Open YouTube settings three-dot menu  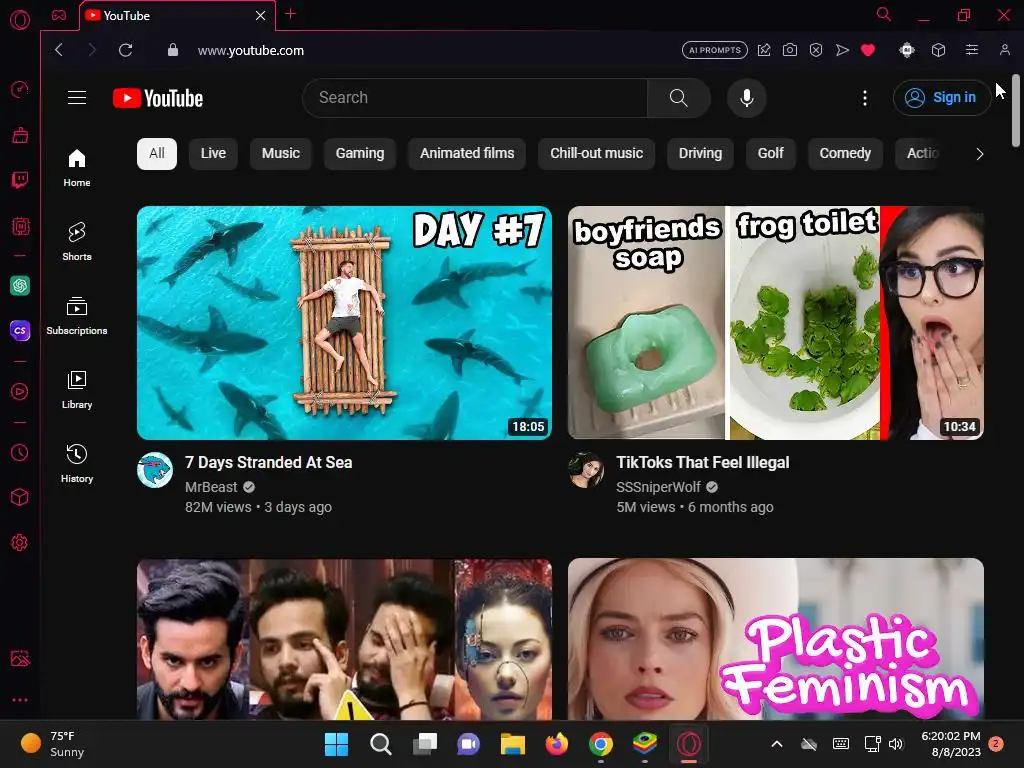pos(865,98)
